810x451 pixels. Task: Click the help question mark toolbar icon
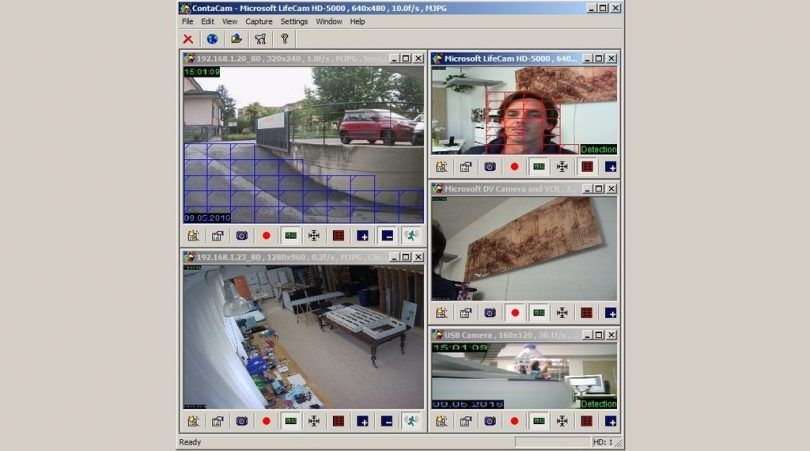tap(284, 39)
